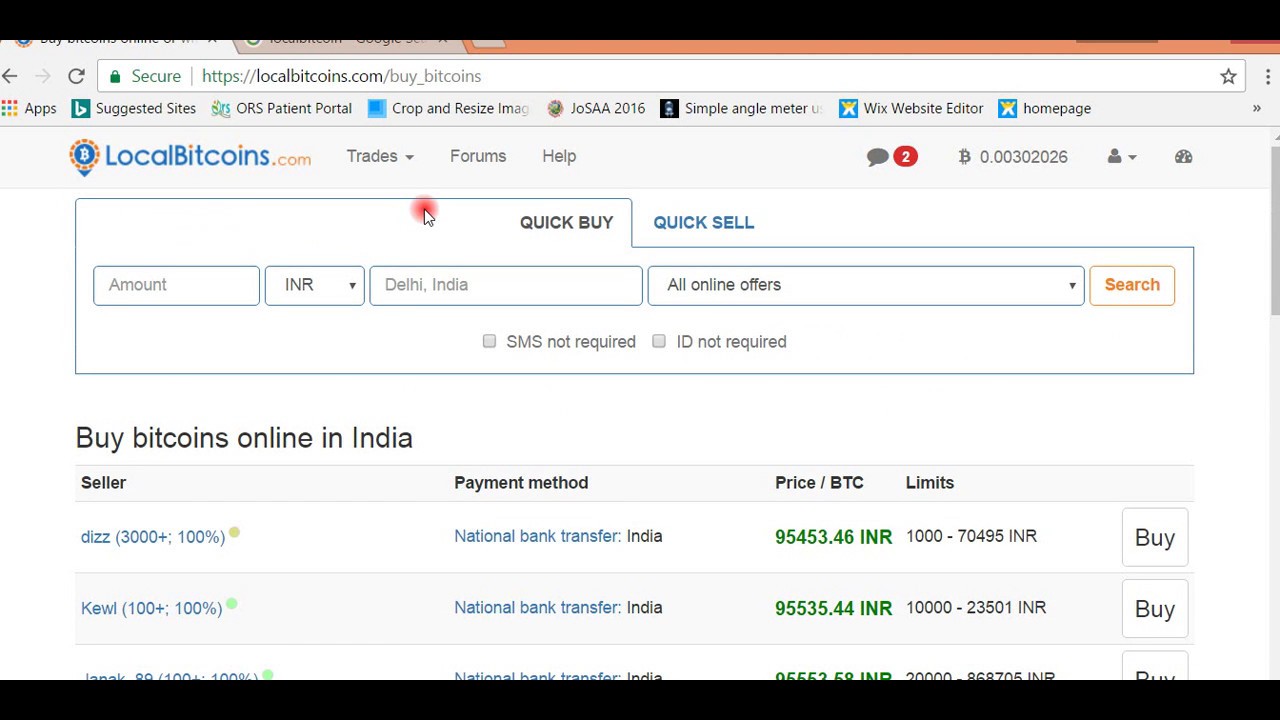Enable ID not required checkbox
1280x720 pixels.
click(659, 341)
